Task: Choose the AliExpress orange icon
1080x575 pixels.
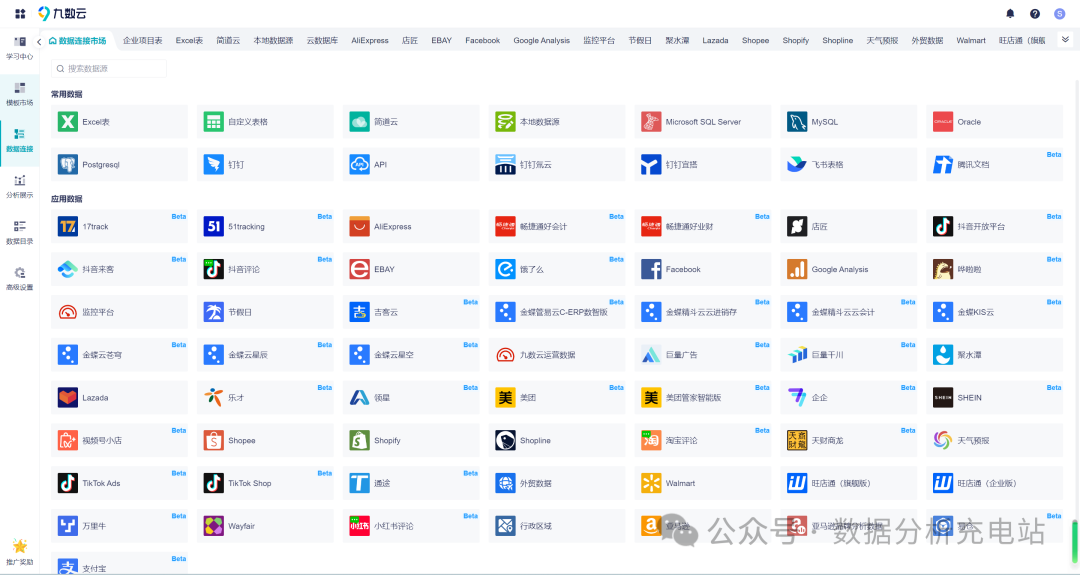Action: (x=360, y=227)
